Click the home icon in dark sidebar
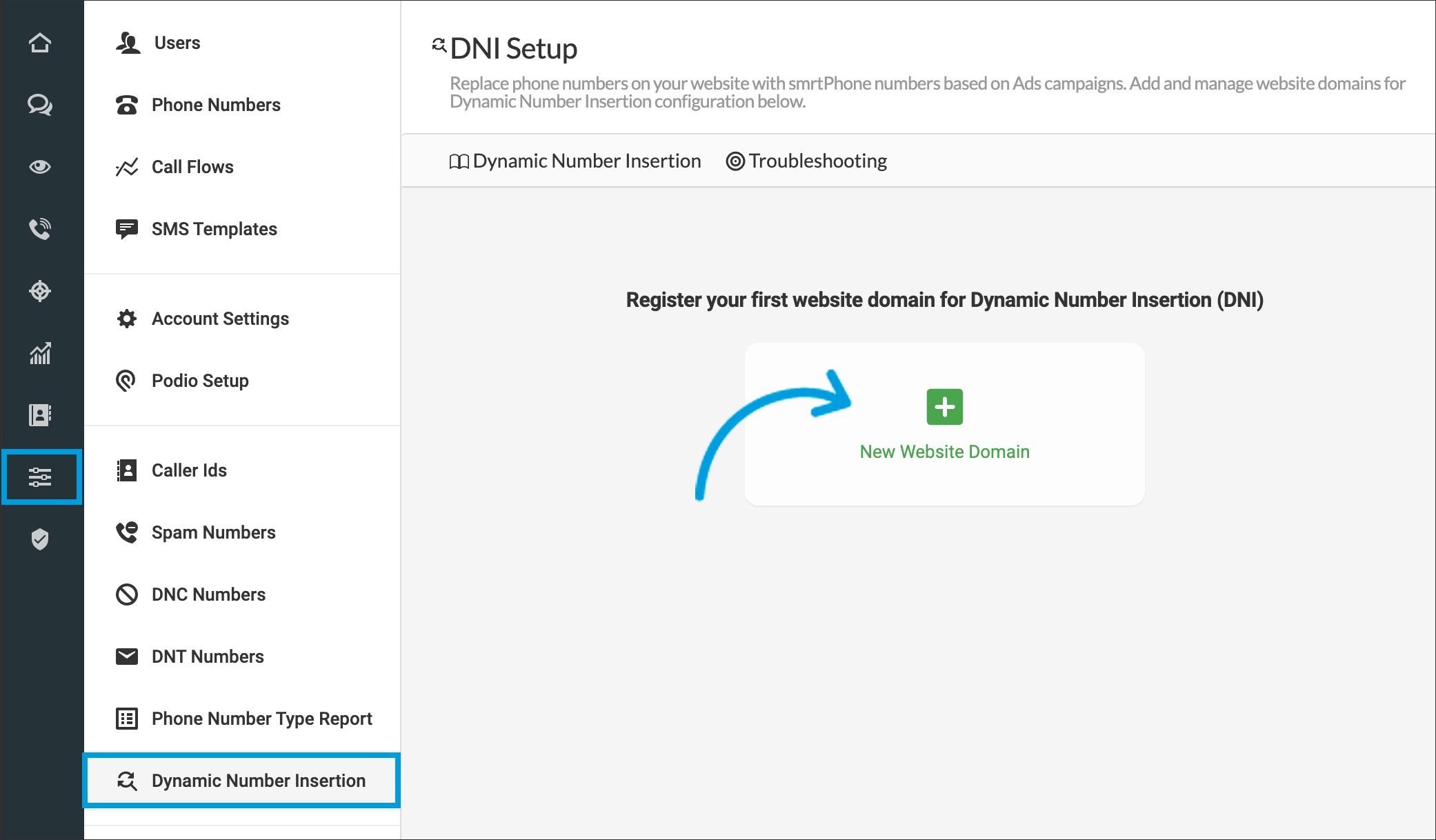 click(40, 43)
